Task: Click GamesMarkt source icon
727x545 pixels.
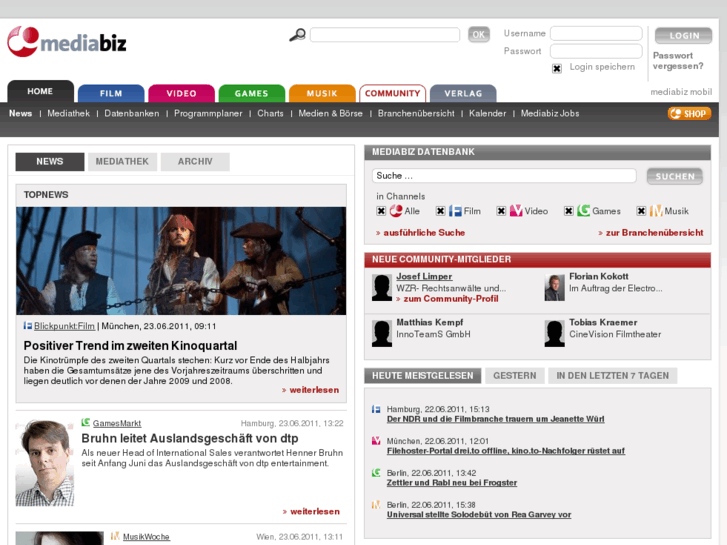Action: pos(86,423)
